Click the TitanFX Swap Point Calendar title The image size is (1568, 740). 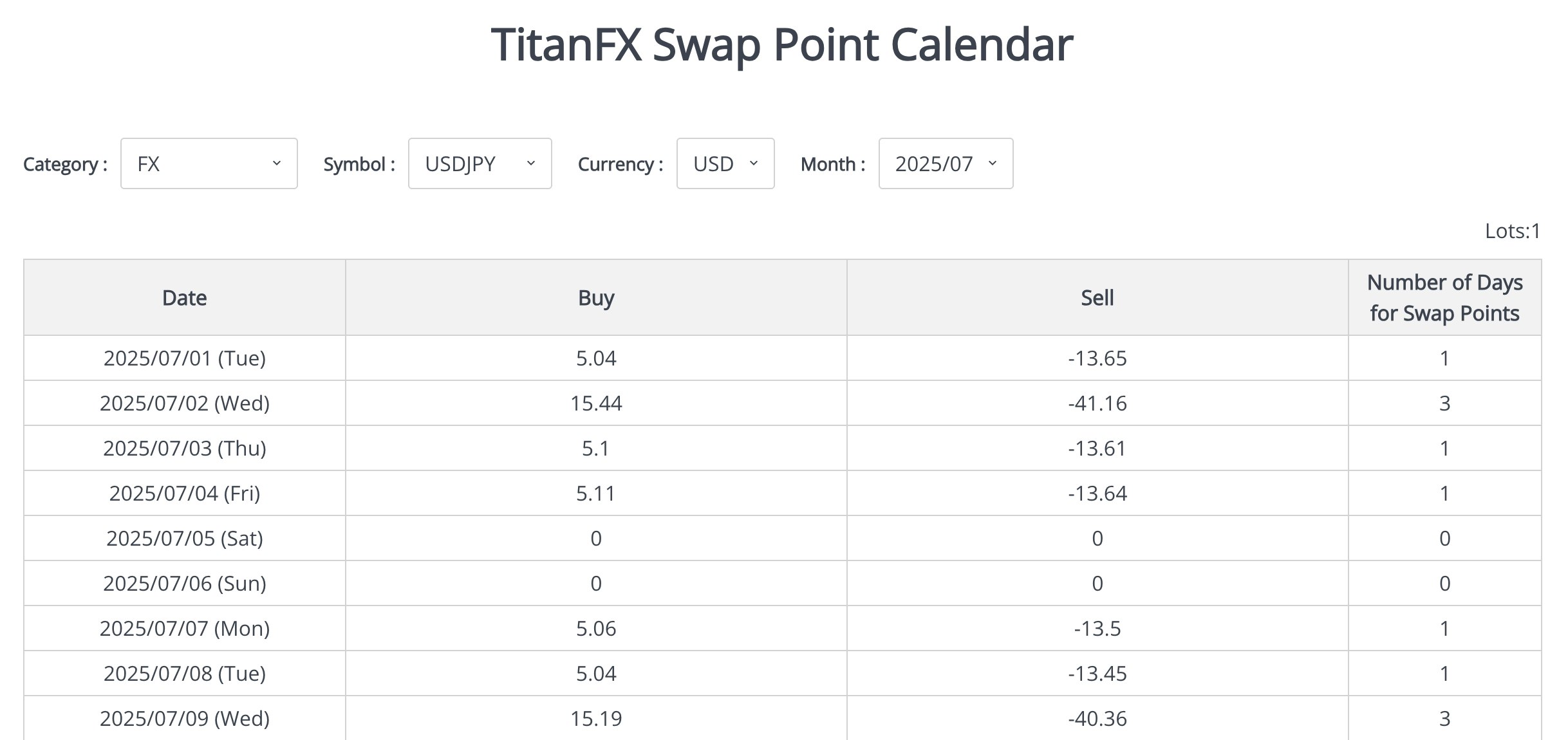point(782,44)
